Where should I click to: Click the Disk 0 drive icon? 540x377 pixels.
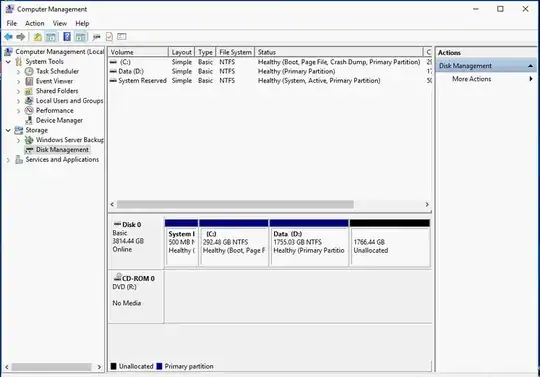[x=117, y=224]
